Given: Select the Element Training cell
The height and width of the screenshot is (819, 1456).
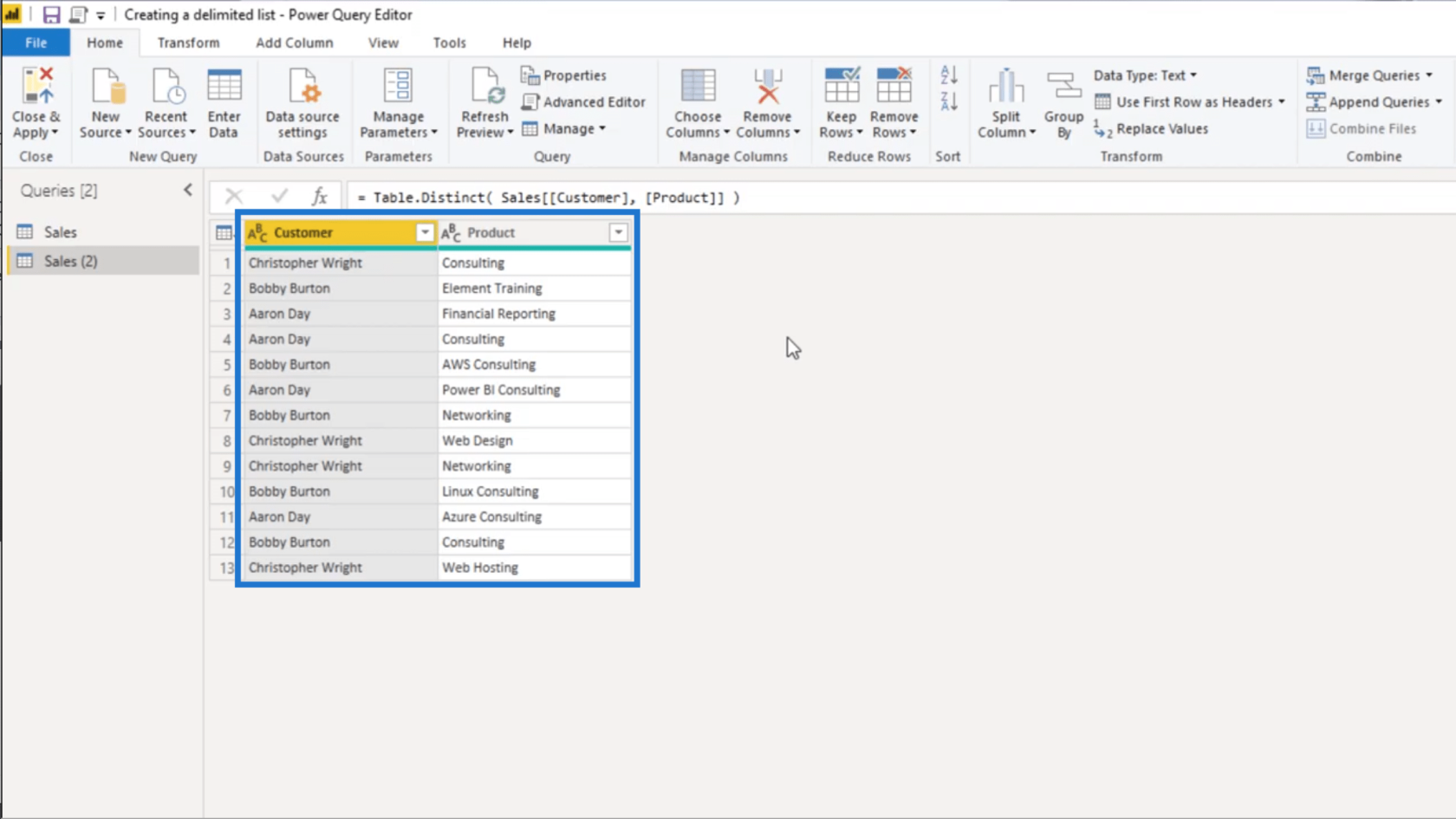Looking at the screenshot, I should [535, 288].
